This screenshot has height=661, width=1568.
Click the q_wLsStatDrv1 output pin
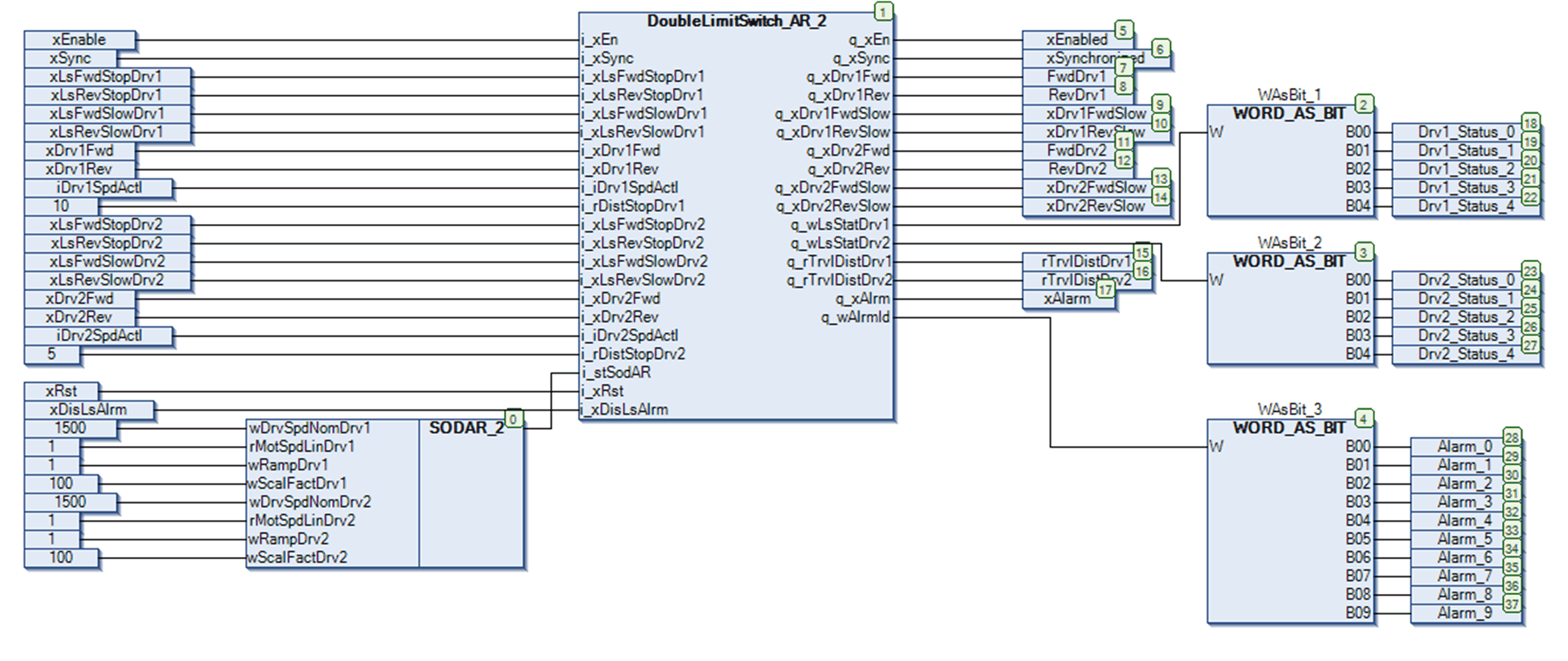[840, 225]
